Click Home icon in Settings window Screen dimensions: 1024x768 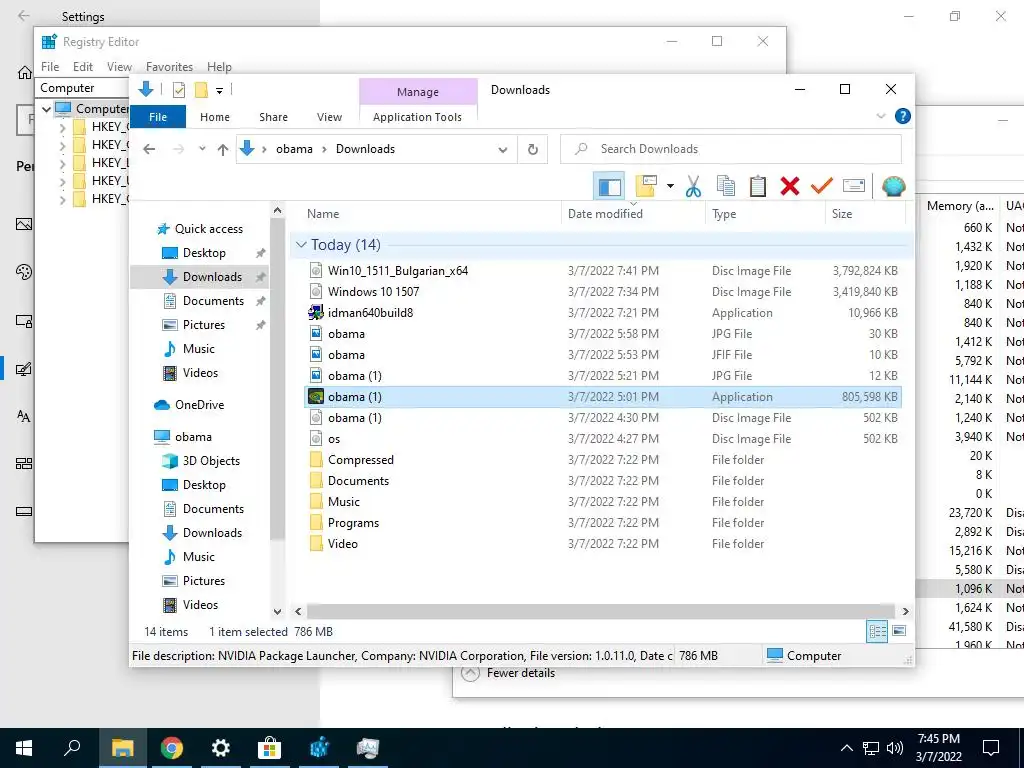coord(25,72)
